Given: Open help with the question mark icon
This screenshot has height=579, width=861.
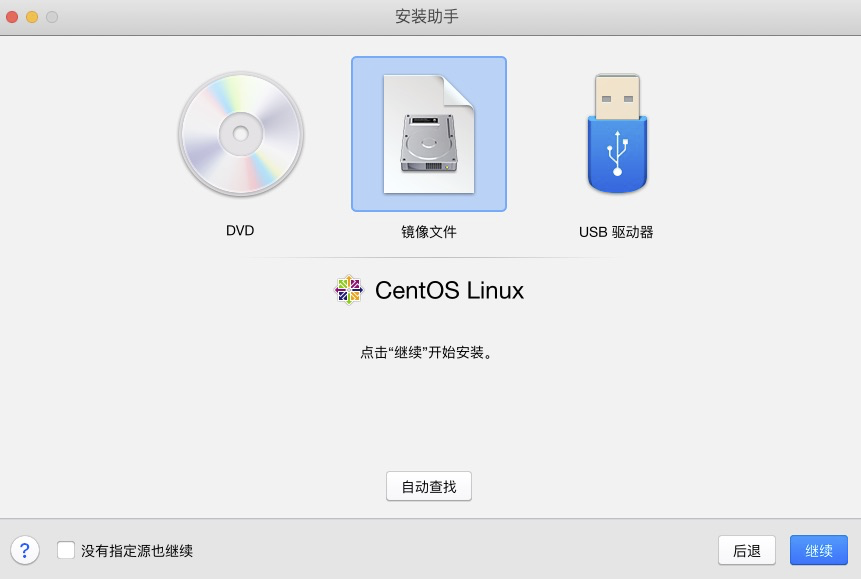Looking at the screenshot, I should [25, 550].
